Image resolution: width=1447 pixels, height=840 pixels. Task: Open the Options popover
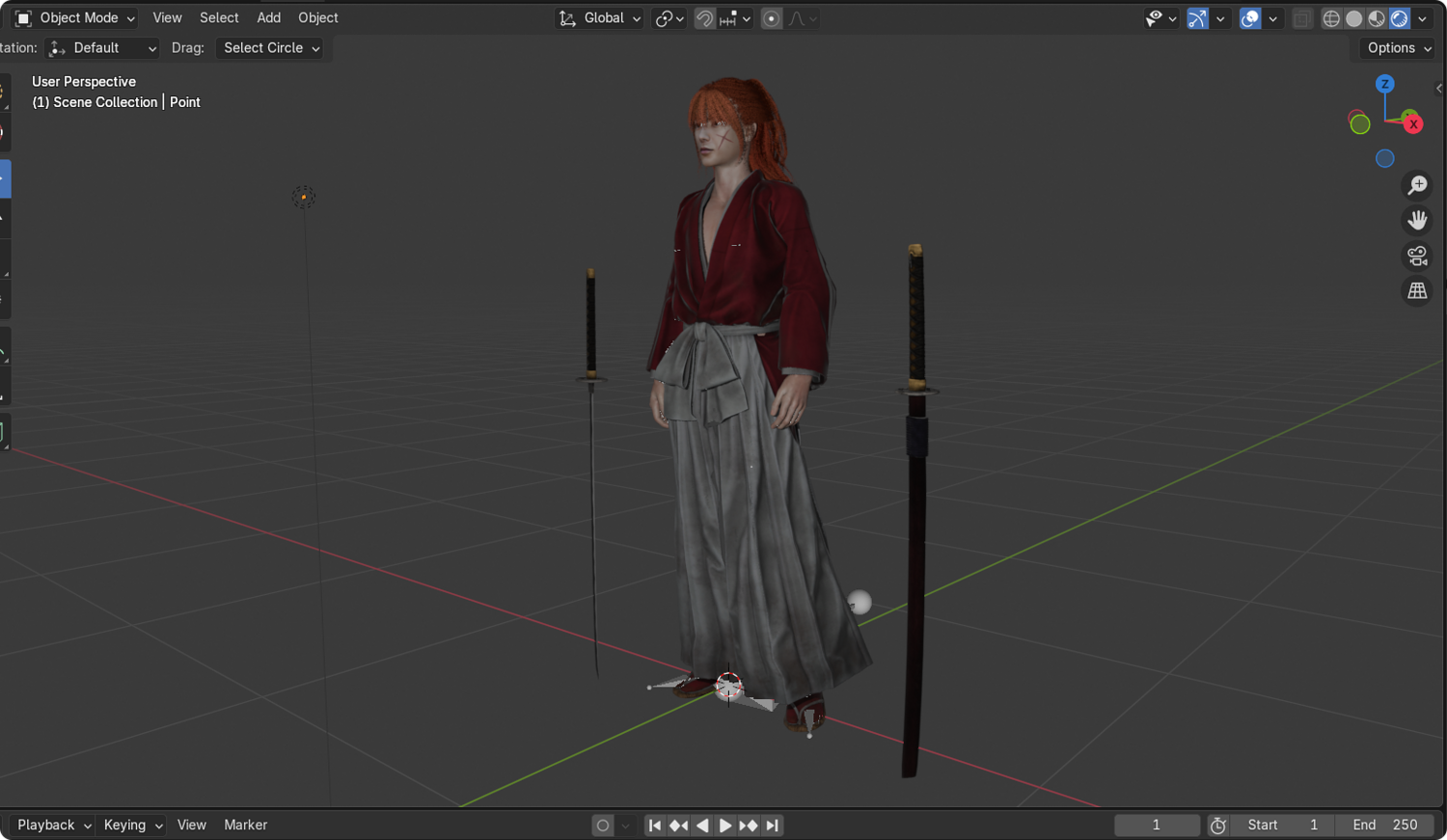pyautogui.click(x=1397, y=48)
